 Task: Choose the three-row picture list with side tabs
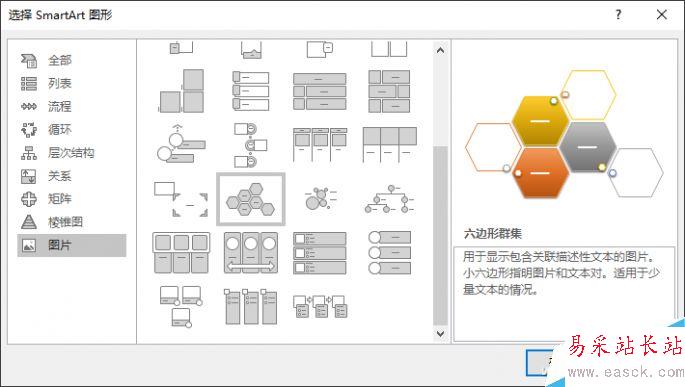pos(251,91)
